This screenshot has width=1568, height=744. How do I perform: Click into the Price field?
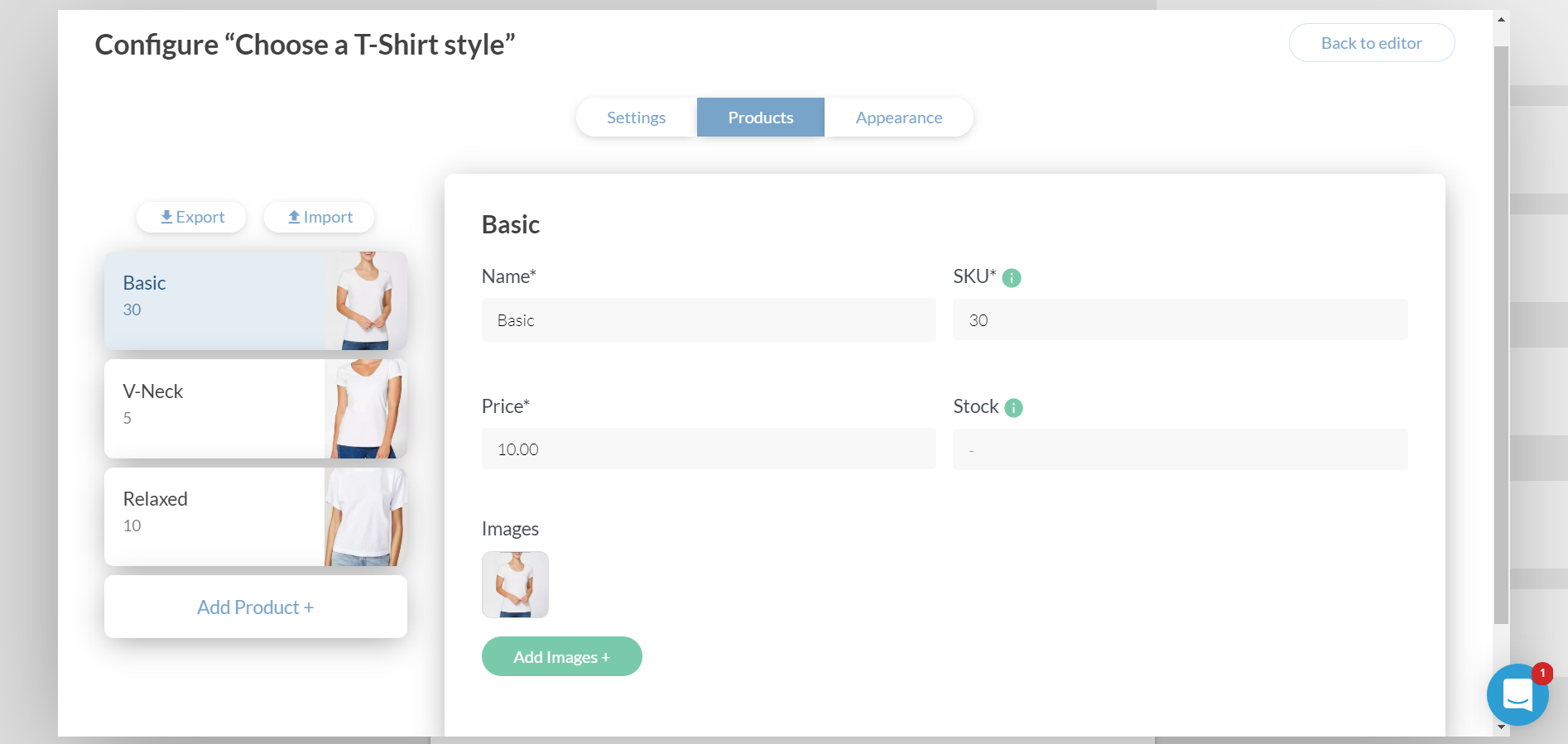point(708,449)
